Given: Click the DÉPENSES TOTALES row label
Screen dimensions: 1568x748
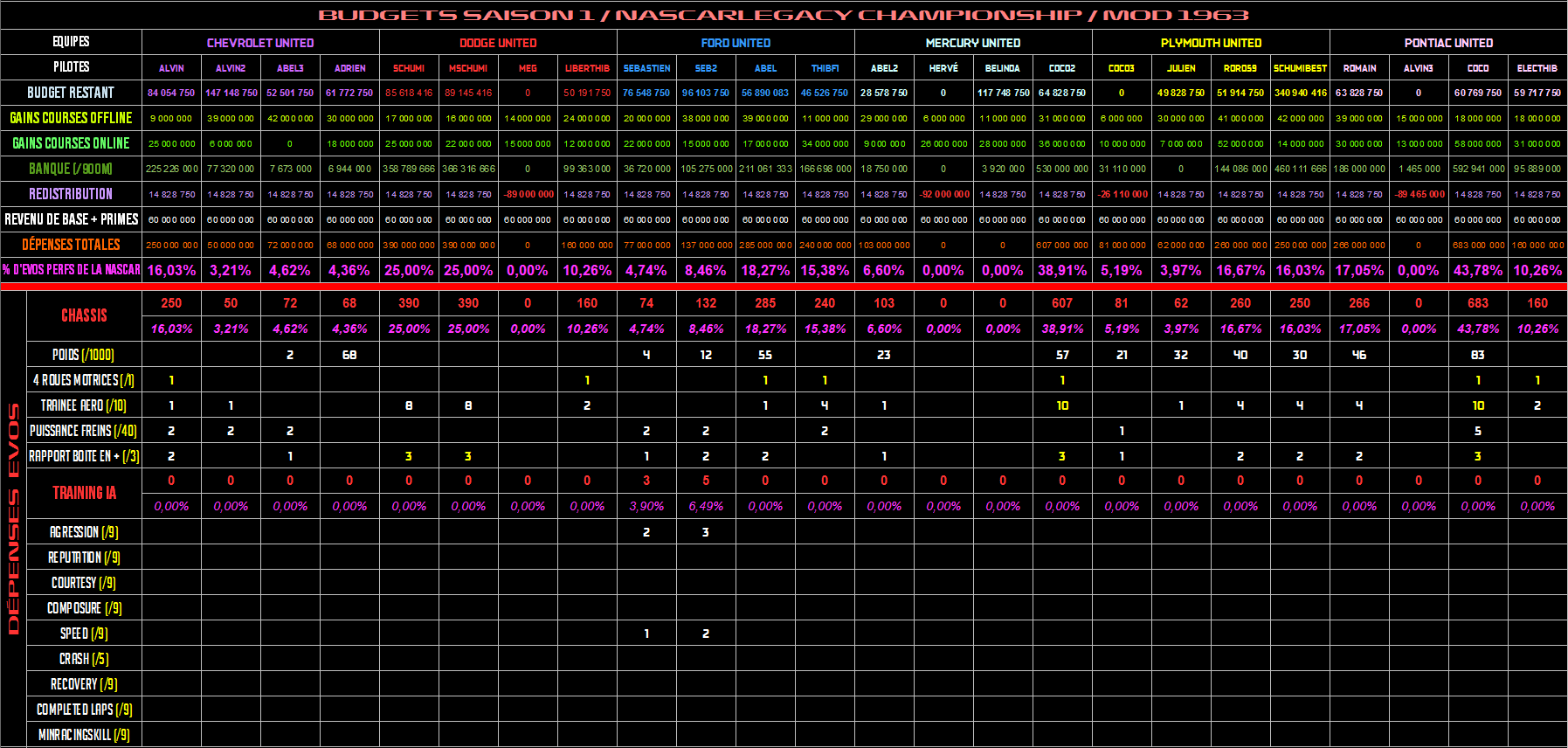Looking at the screenshot, I should pyautogui.click(x=71, y=245).
